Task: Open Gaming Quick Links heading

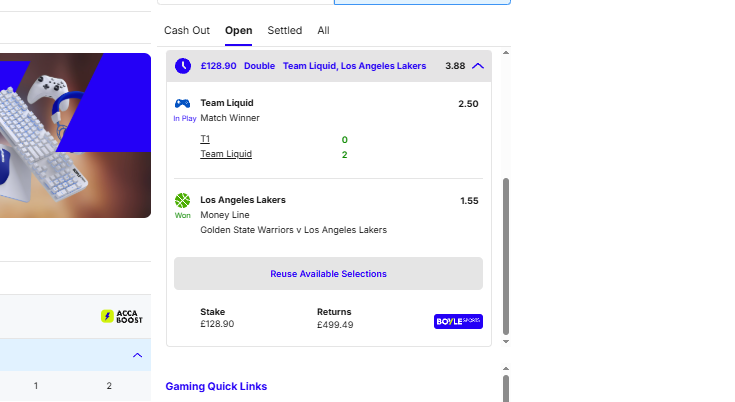Action: coord(216,387)
